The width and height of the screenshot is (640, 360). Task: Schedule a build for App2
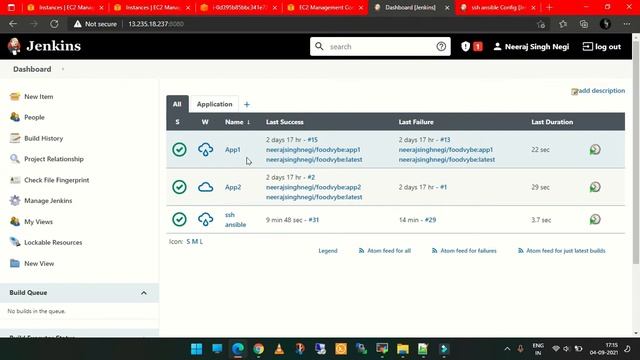595,187
